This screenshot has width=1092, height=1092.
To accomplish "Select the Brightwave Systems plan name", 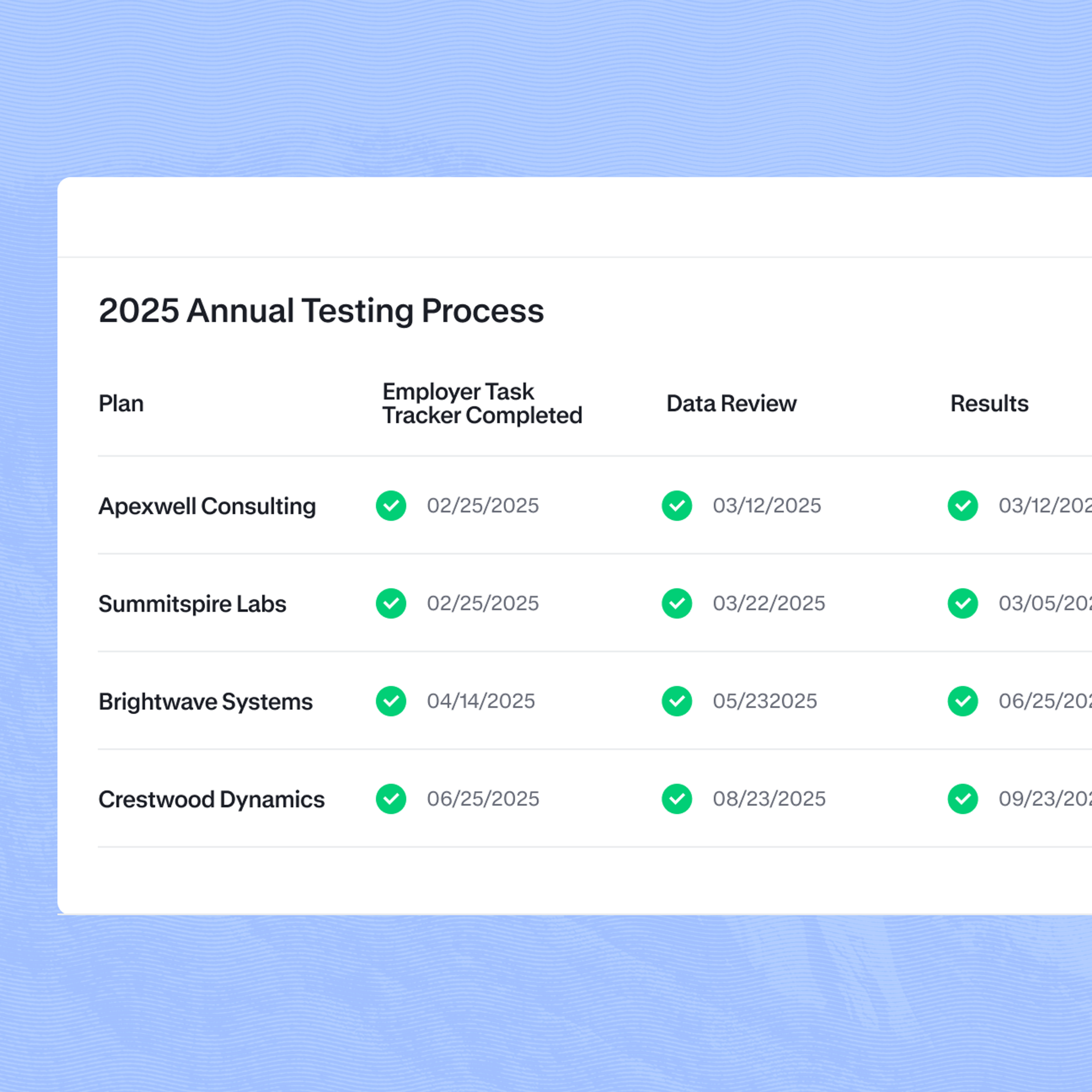I will coord(206,701).
